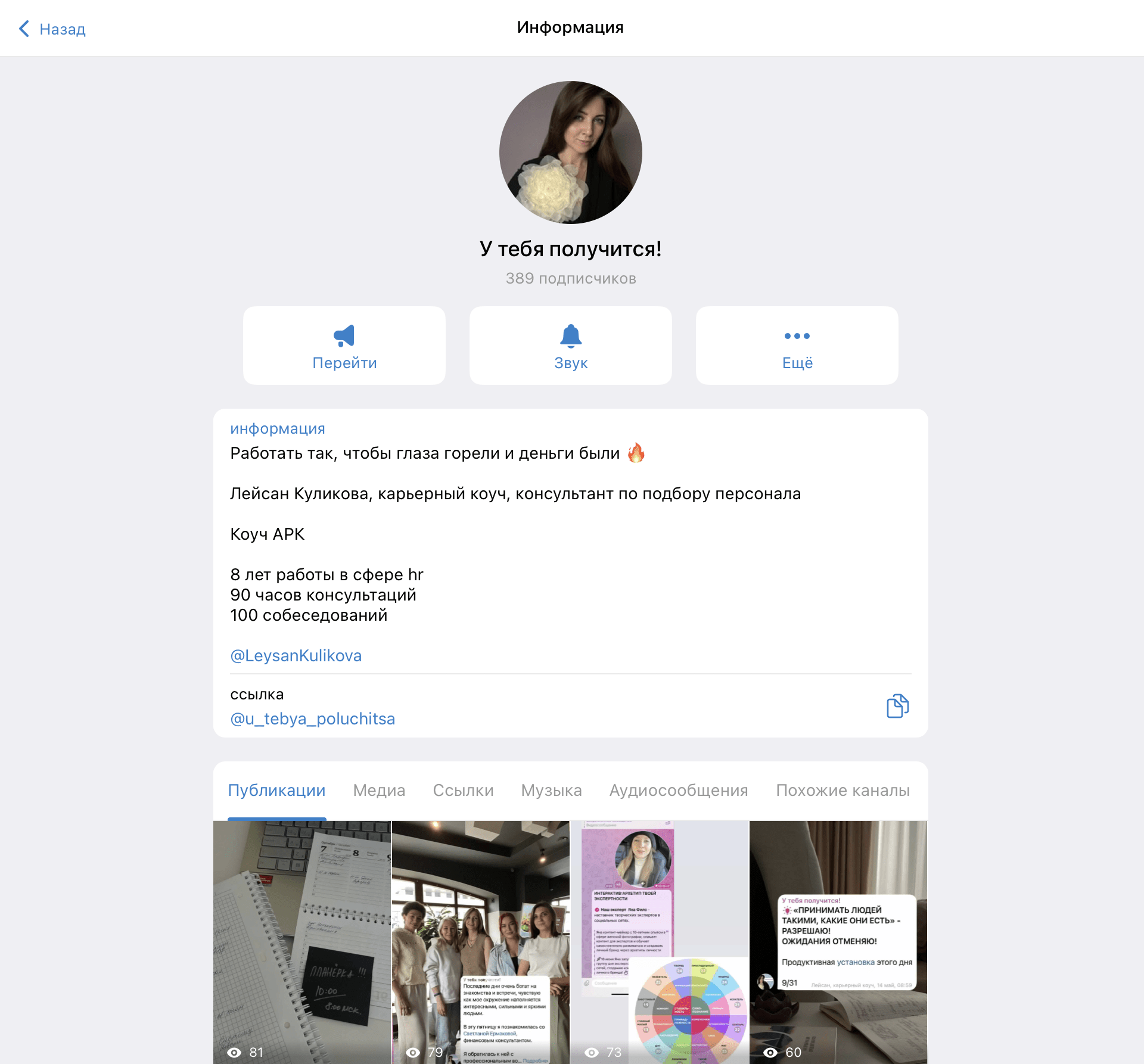Open the group photo post thumbnail
1144x1064 pixels.
pyautogui.click(x=480, y=935)
